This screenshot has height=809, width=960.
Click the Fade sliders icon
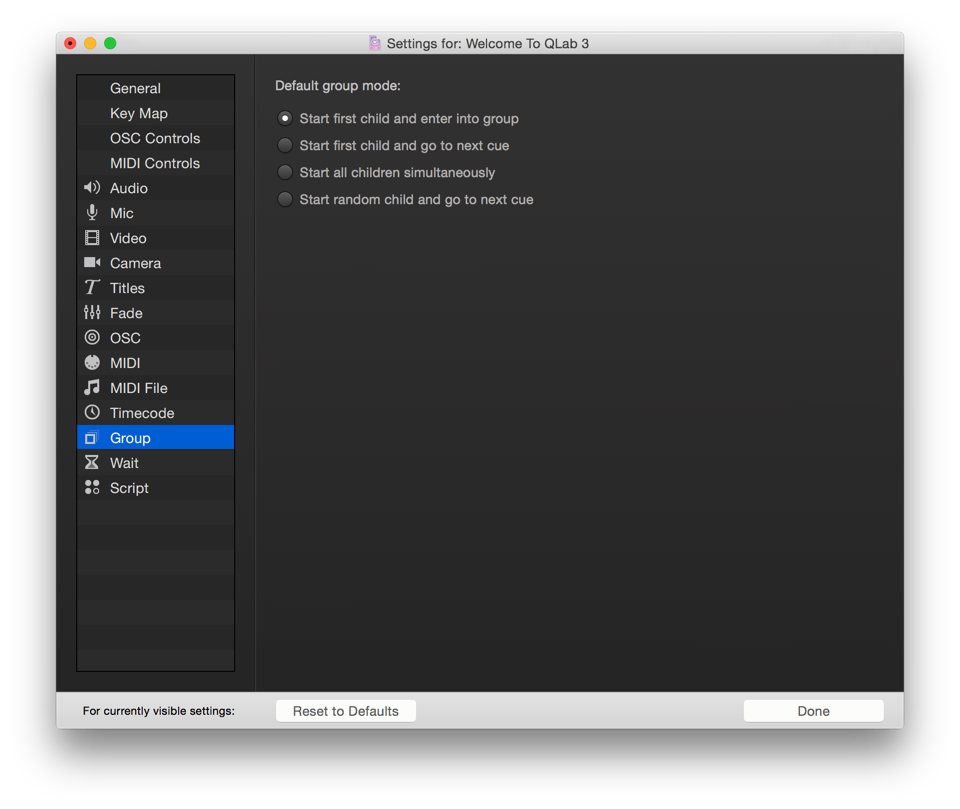coord(92,313)
